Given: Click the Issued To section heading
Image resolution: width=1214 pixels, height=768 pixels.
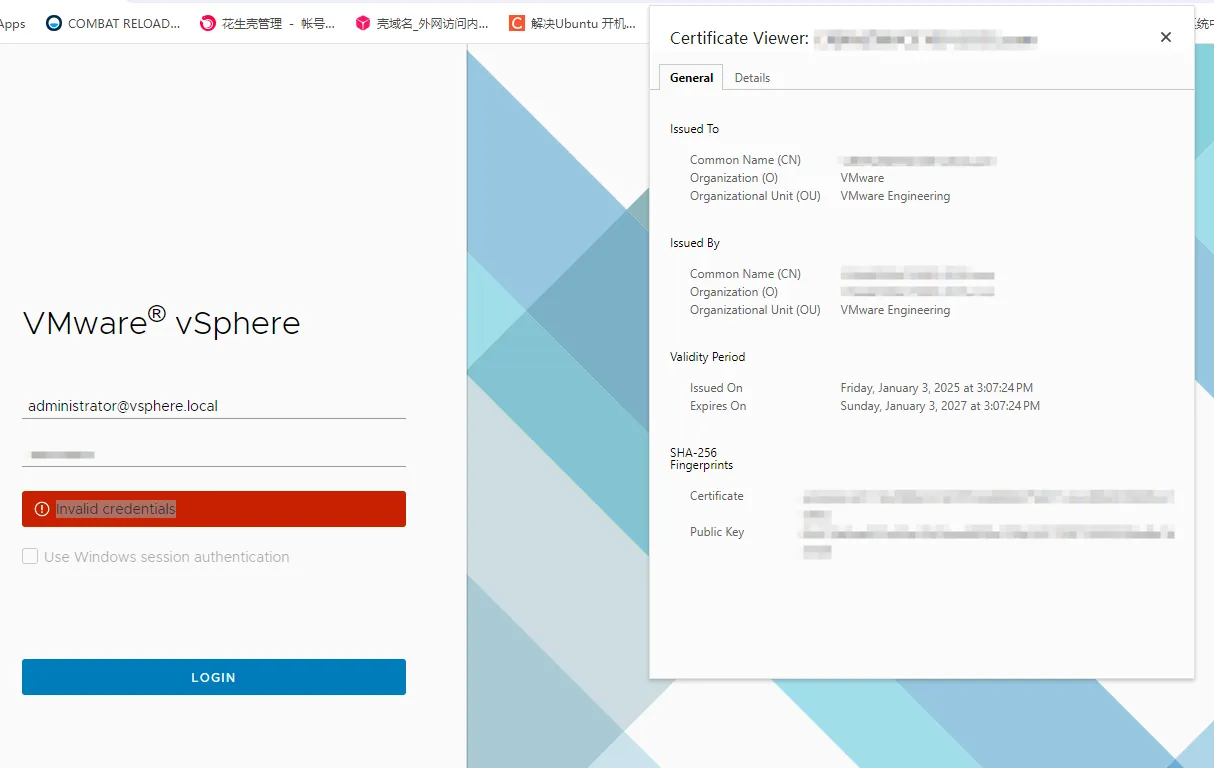Looking at the screenshot, I should (x=694, y=129).
